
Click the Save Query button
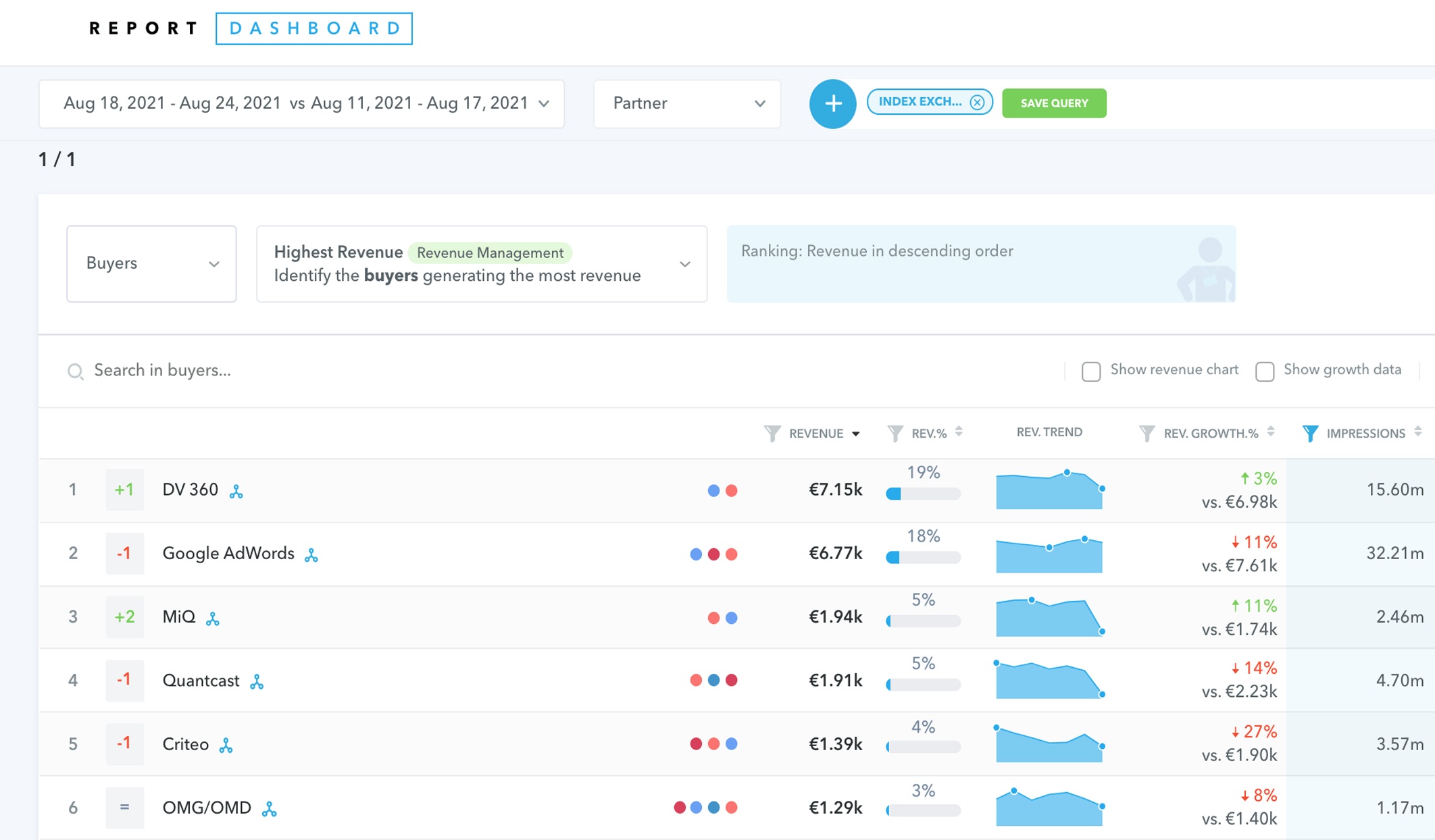[1054, 103]
